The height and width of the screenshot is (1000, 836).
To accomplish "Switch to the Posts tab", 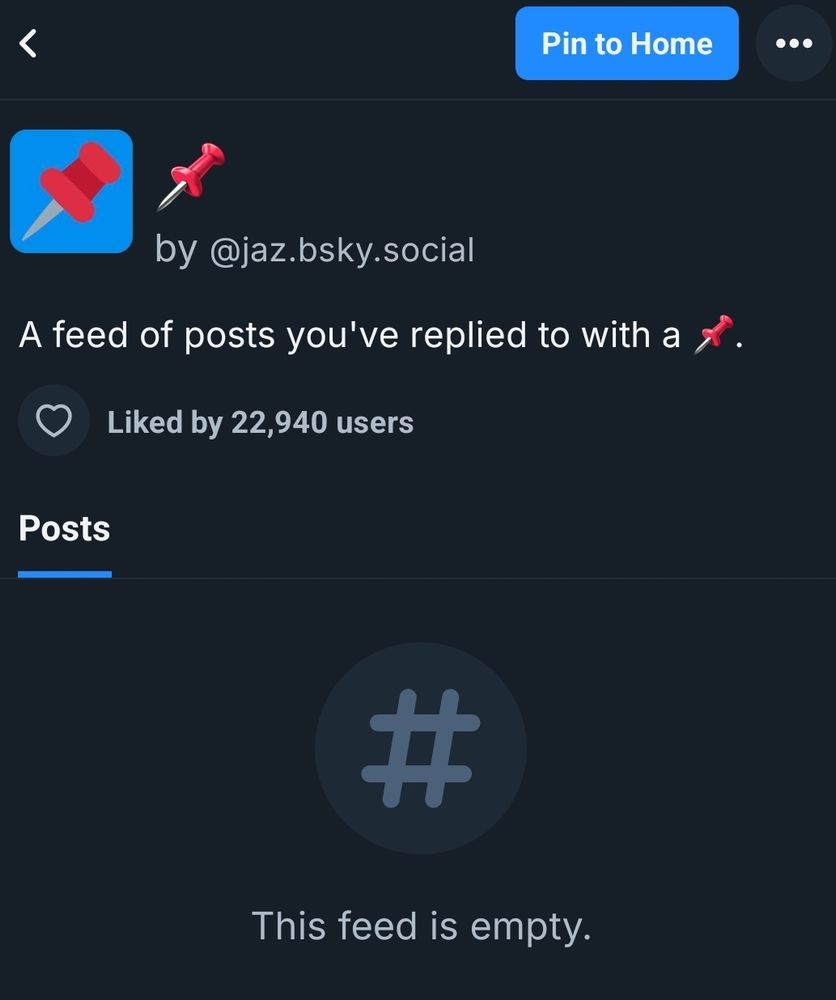I will click(64, 528).
